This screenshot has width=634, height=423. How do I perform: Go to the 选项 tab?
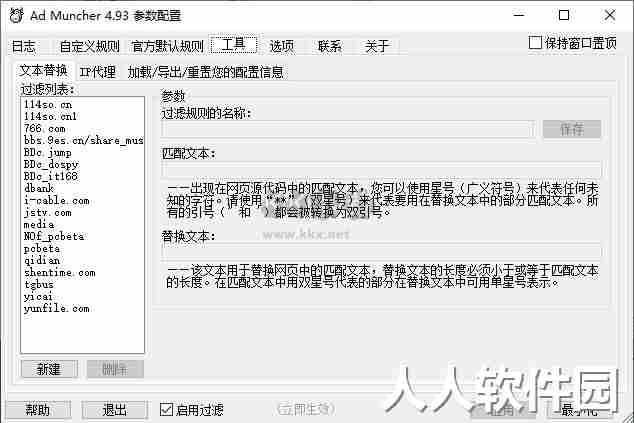pos(282,46)
